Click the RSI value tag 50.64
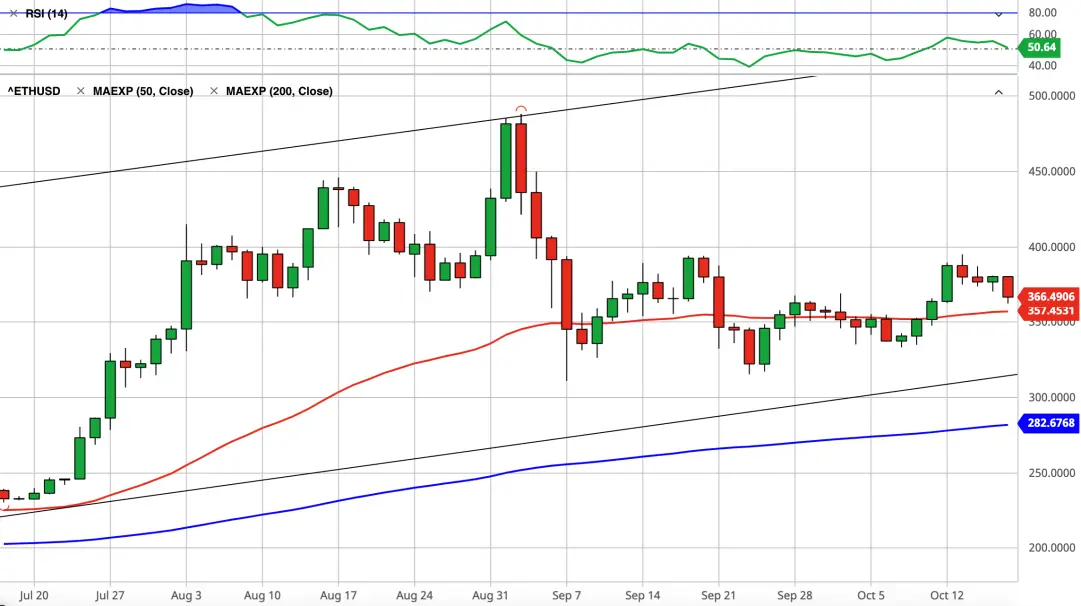This screenshot has height=606, width=1081. tap(1040, 48)
